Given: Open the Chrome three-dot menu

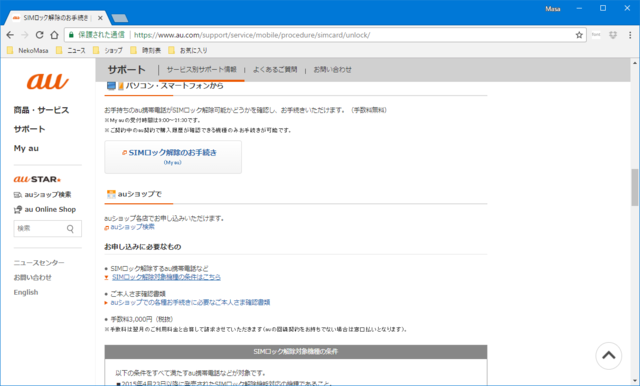Looking at the screenshot, I should tap(630, 35).
